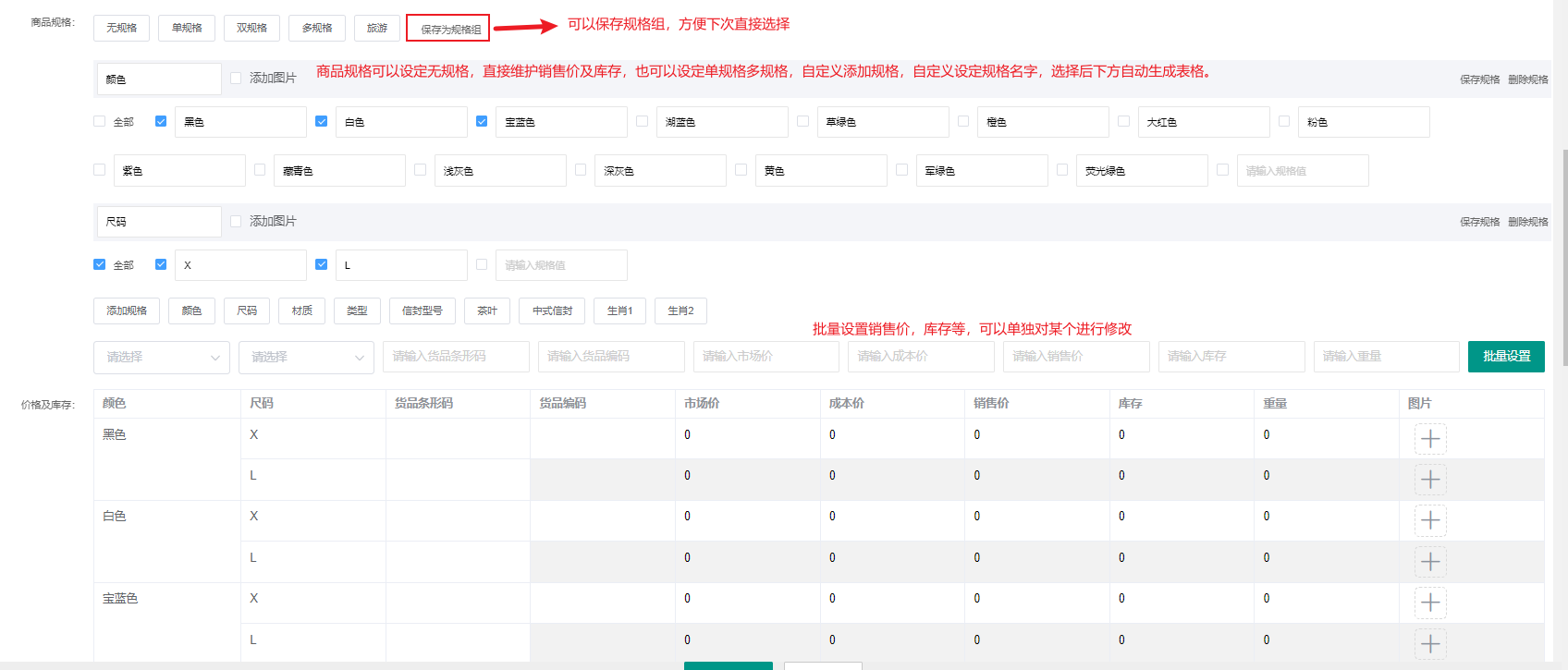The image size is (1568, 670).
Task: Uncheck the 白色 color checkbox
Action: coord(321,121)
